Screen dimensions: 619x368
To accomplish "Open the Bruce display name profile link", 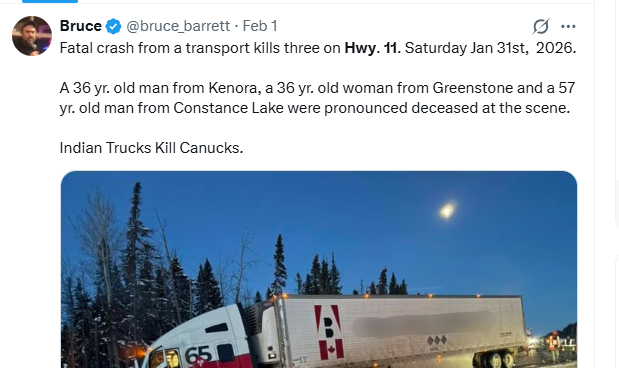I will (x=81, y=26).
